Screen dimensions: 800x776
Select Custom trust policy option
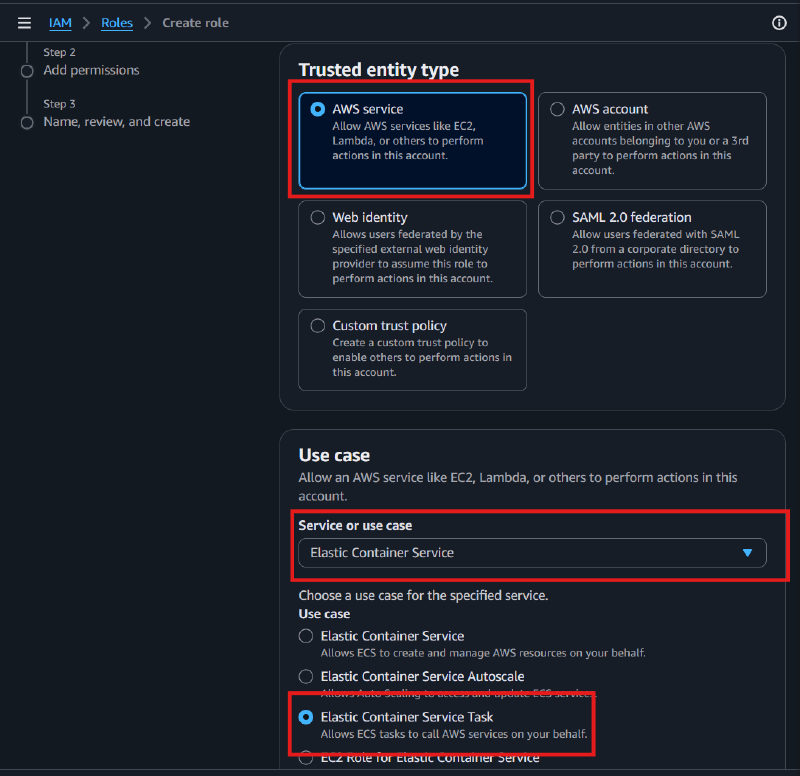coord(412,350)
